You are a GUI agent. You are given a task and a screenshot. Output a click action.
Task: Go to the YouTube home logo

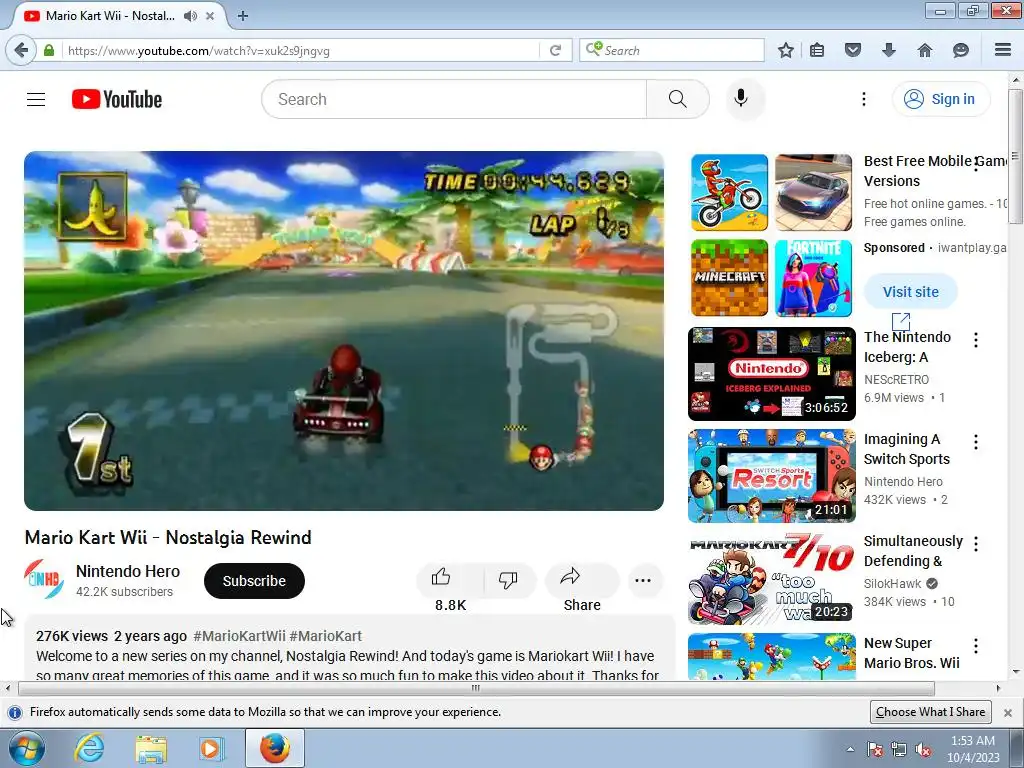click(117, 99)
